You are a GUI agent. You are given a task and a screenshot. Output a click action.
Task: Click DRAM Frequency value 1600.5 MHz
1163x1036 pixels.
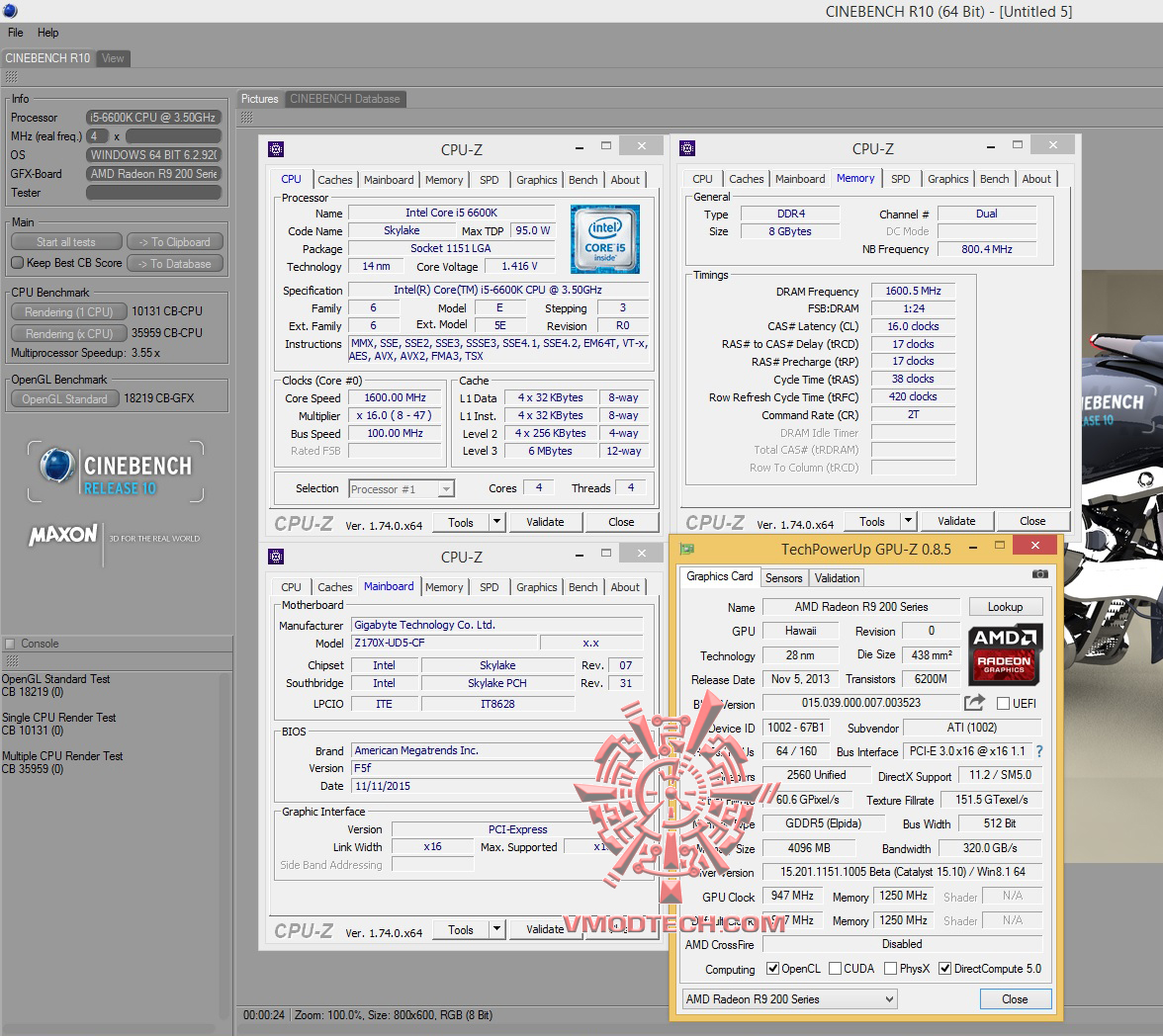tap(913, 292)
